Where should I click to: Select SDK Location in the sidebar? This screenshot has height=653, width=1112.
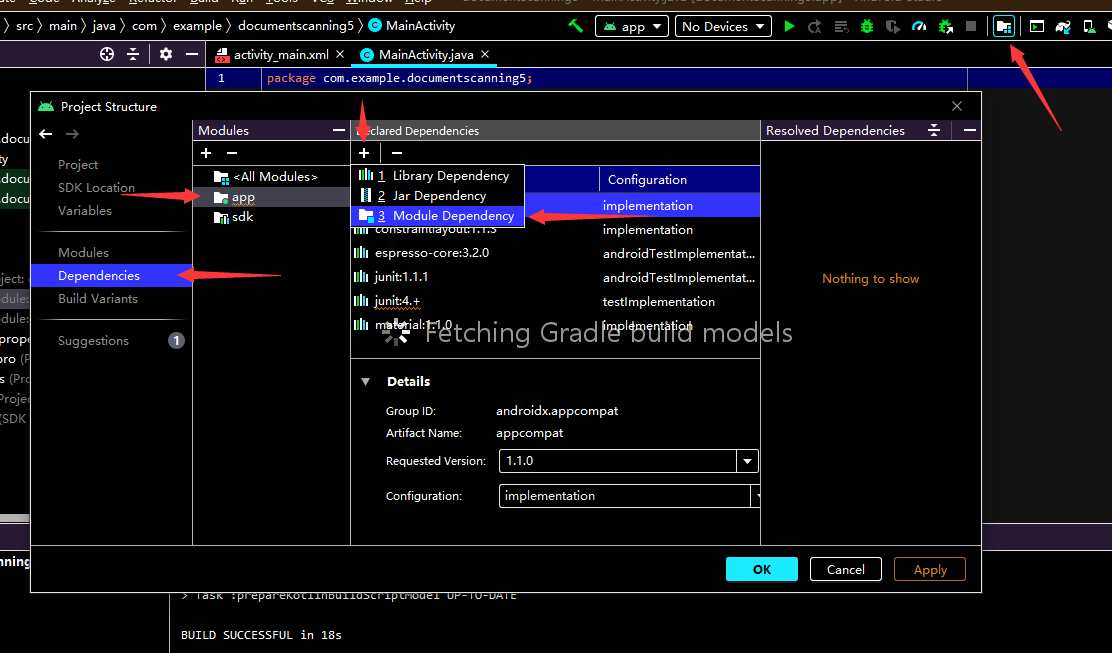[x=96, y=187]
